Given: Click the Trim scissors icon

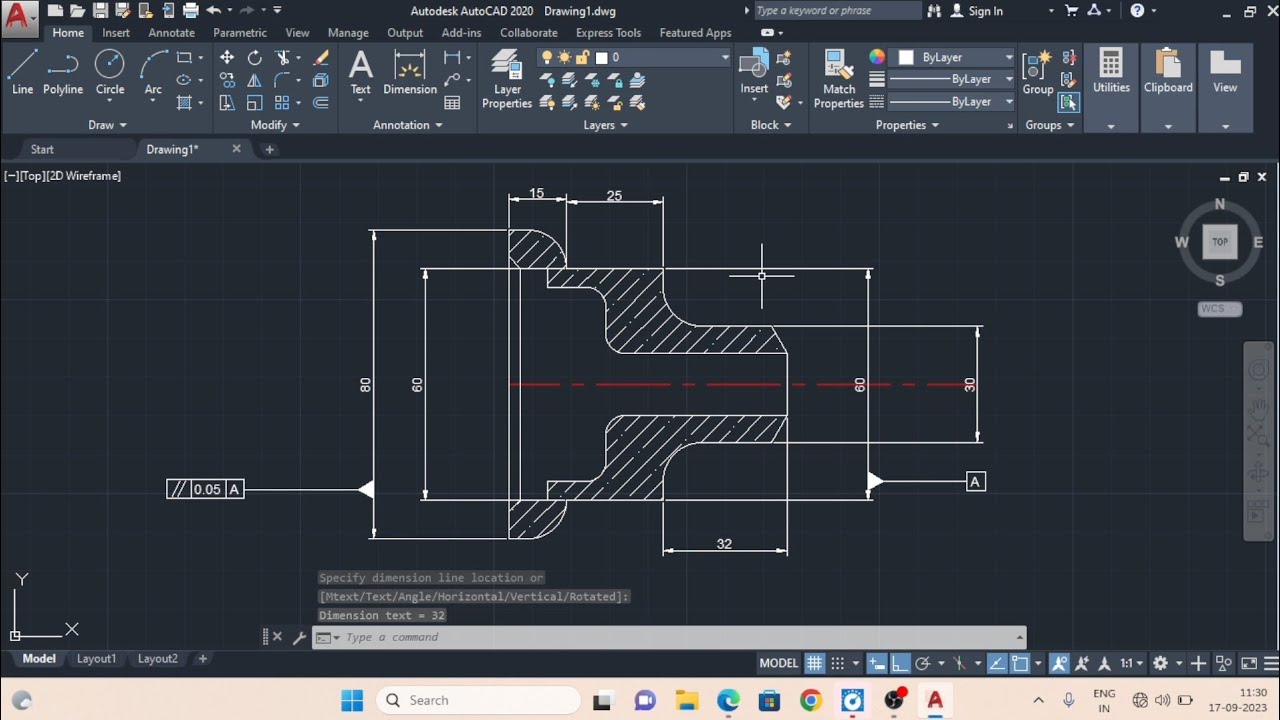Looking at the screenshot, I should click(x=283, y=58).
